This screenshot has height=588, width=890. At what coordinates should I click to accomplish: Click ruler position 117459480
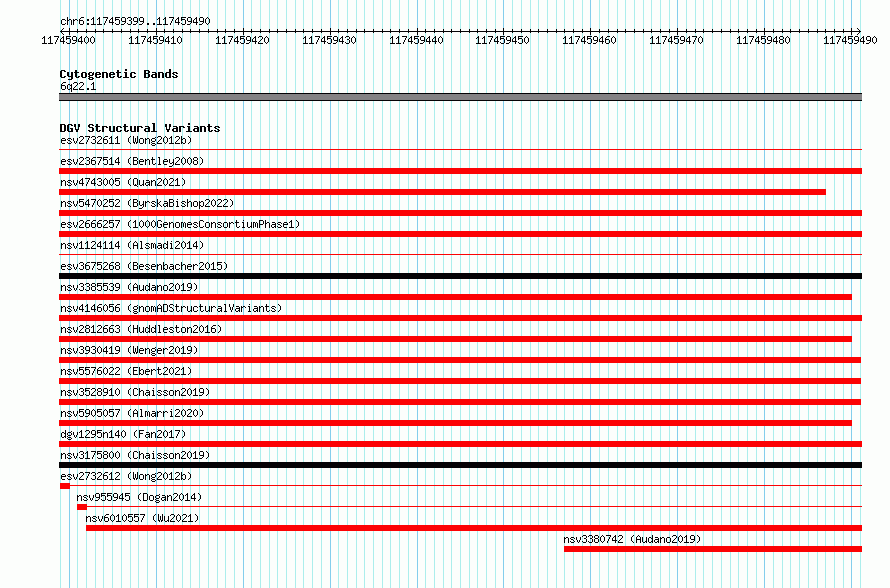[763, 40]
